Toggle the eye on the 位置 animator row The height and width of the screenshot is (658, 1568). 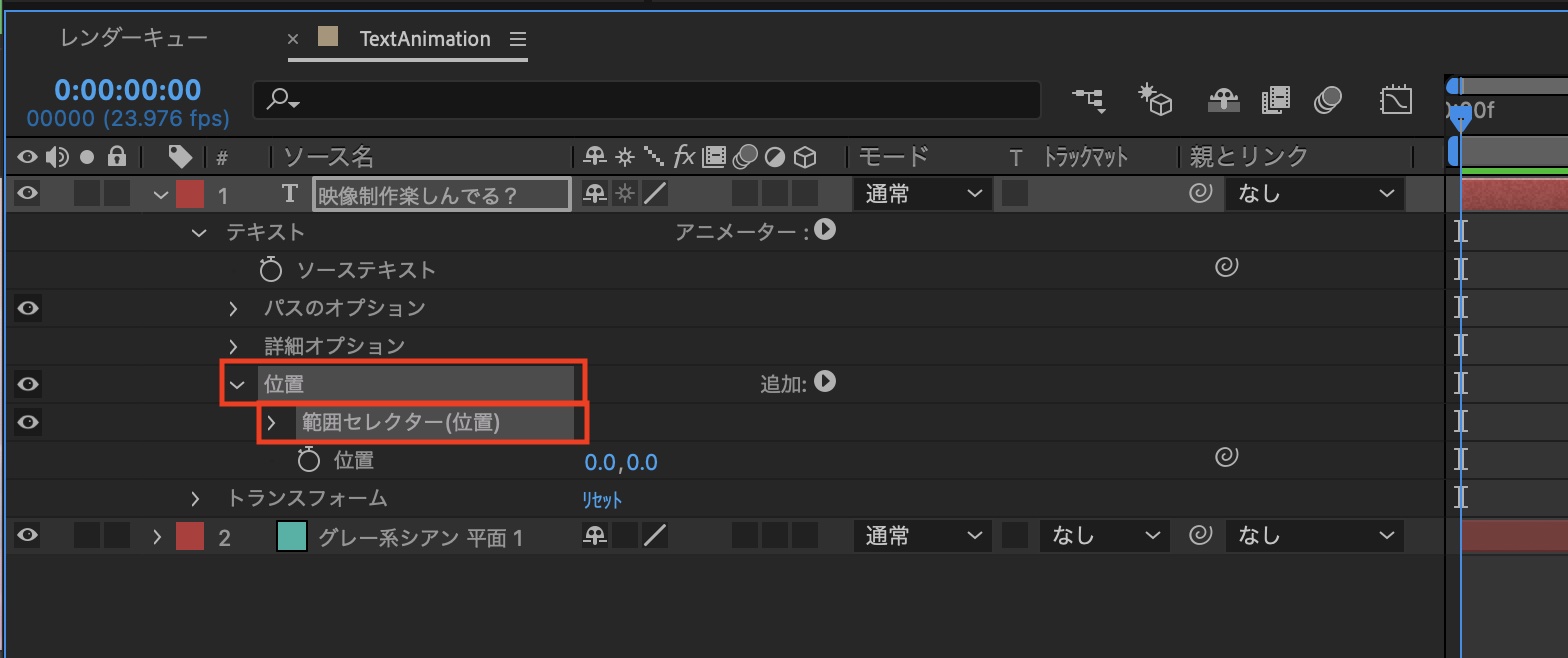click(x=27, y=383)
